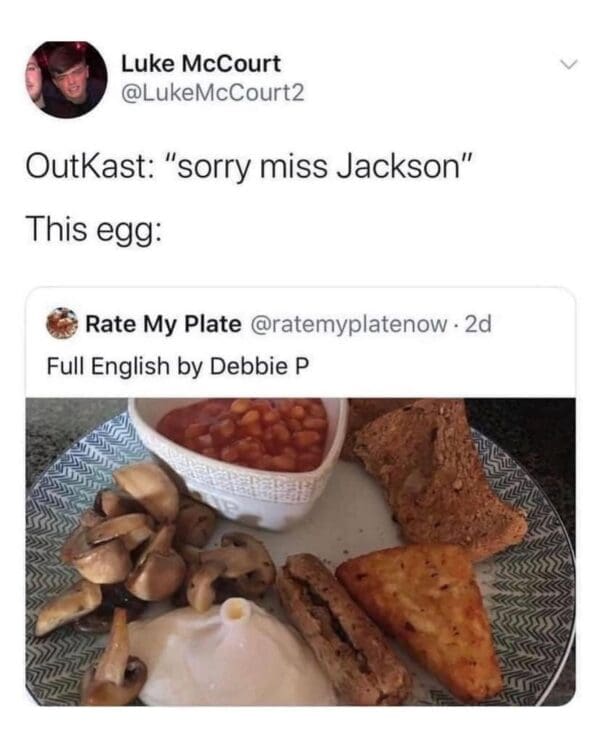Tap the hash brown triangle in photo
The width and height of the screenshot is (600, 749).
coord(423,616)
